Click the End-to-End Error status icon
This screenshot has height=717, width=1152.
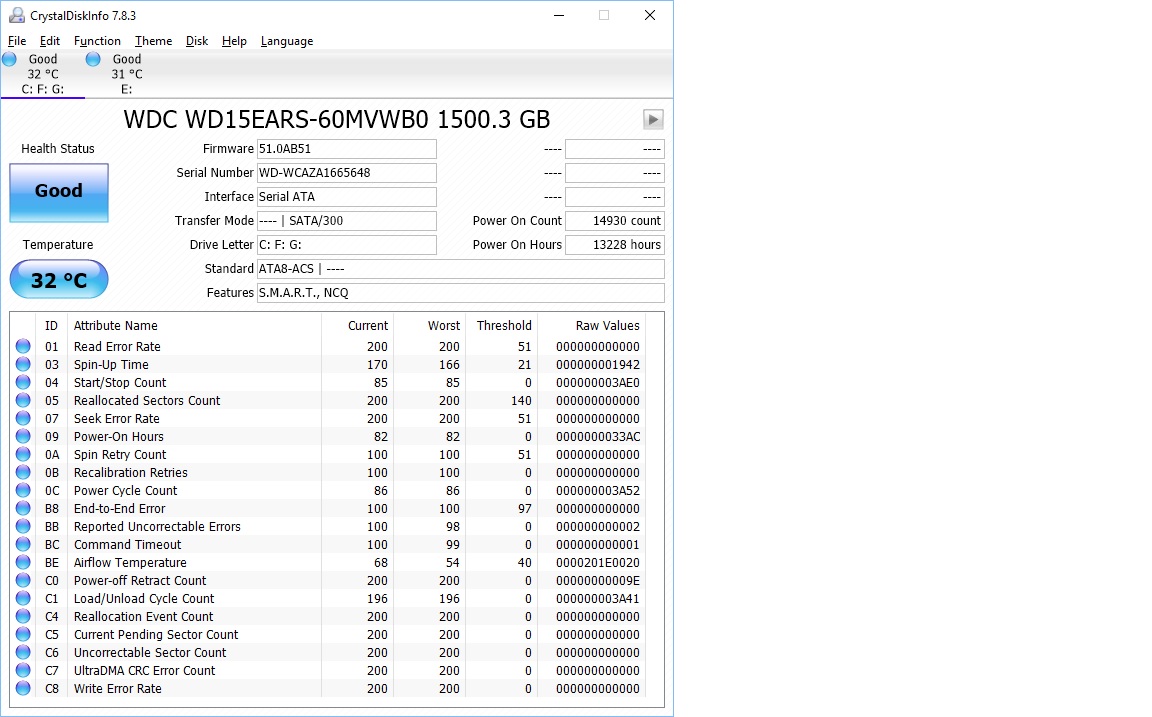pos(24,508)
